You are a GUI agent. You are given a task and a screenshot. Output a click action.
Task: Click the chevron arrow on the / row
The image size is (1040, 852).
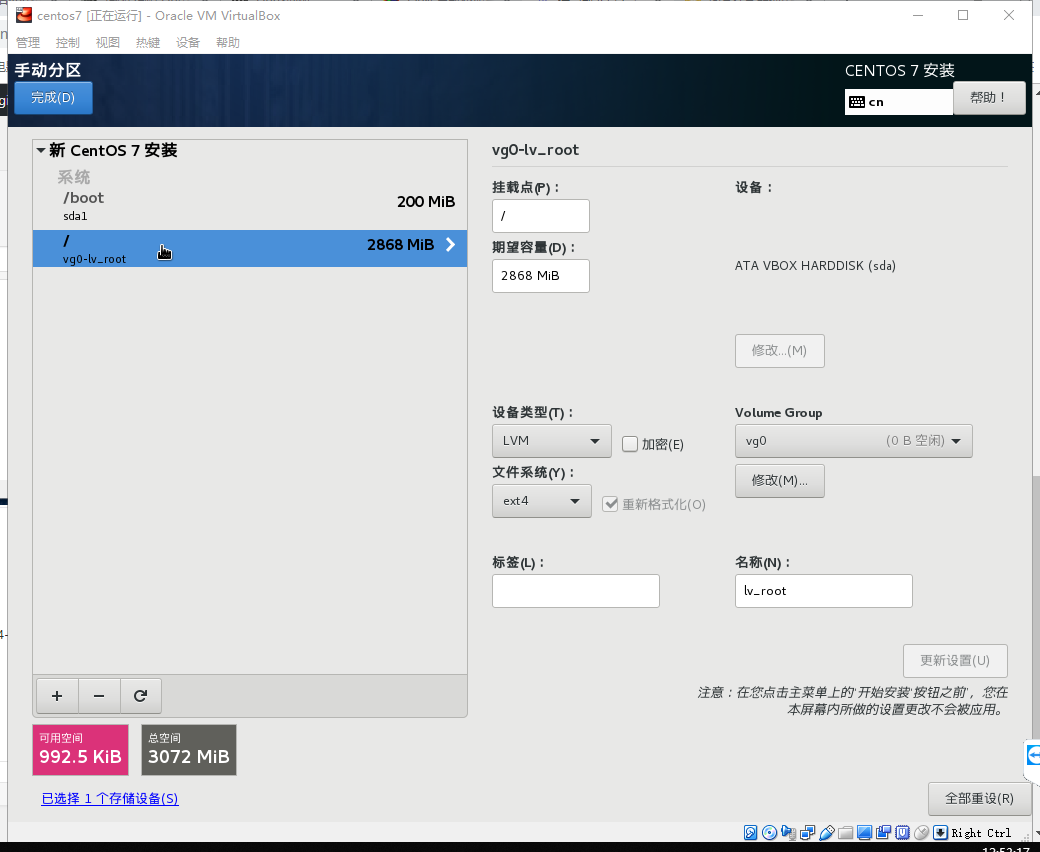point(451,245)
